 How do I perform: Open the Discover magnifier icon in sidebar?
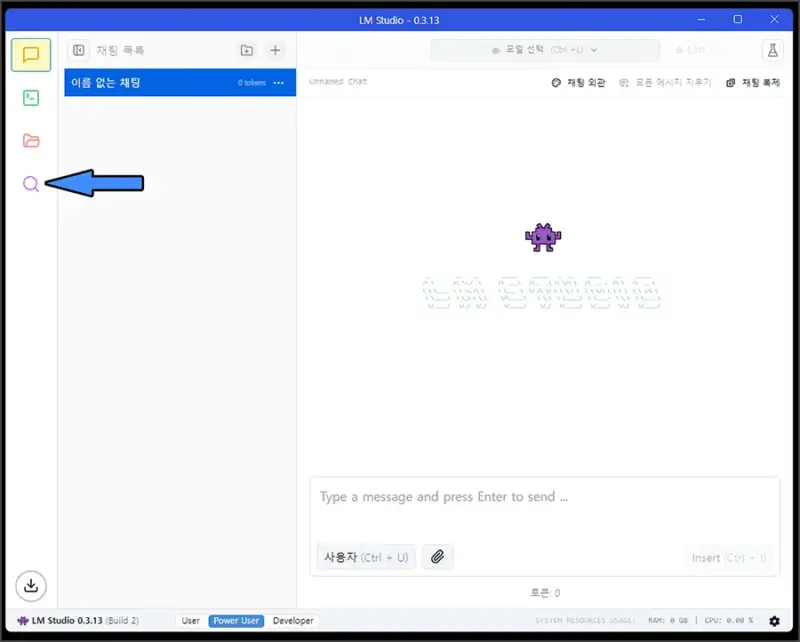point(31,184)
